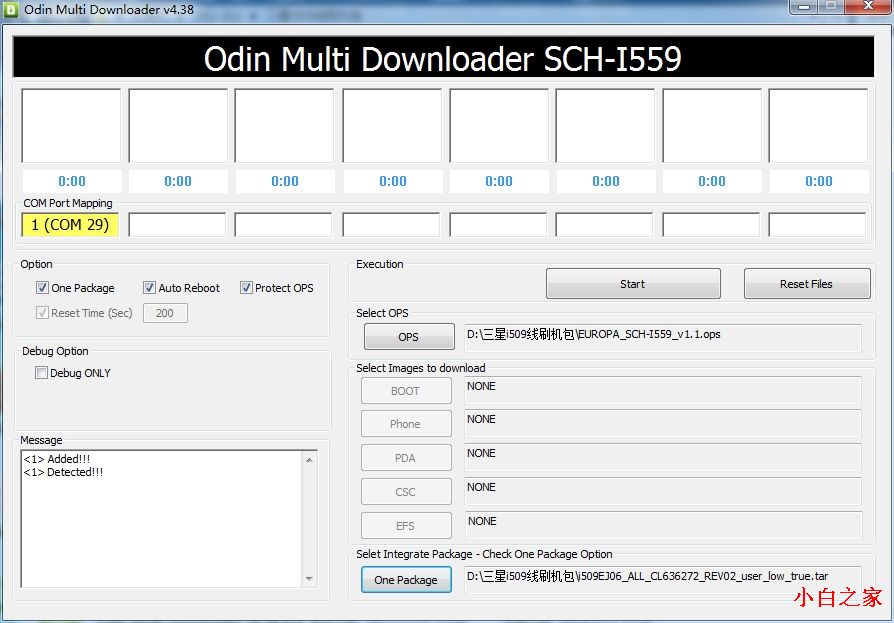894x623 pixels.
Task: Click the Message box scroll down arrow
Action: [x=309, y=579]
